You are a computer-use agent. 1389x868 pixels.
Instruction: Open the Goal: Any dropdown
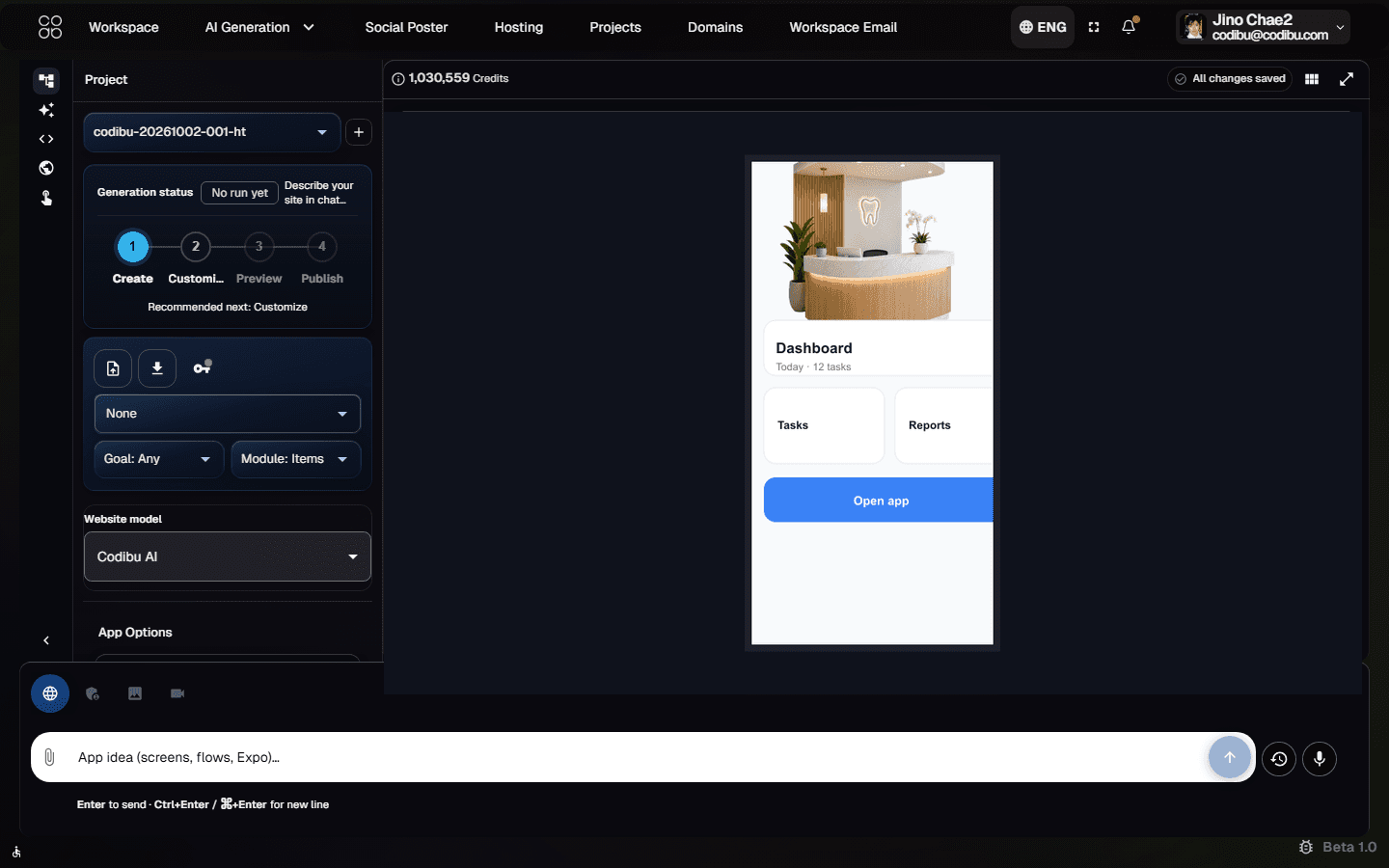pyautogui.click(x=159, y=459)
